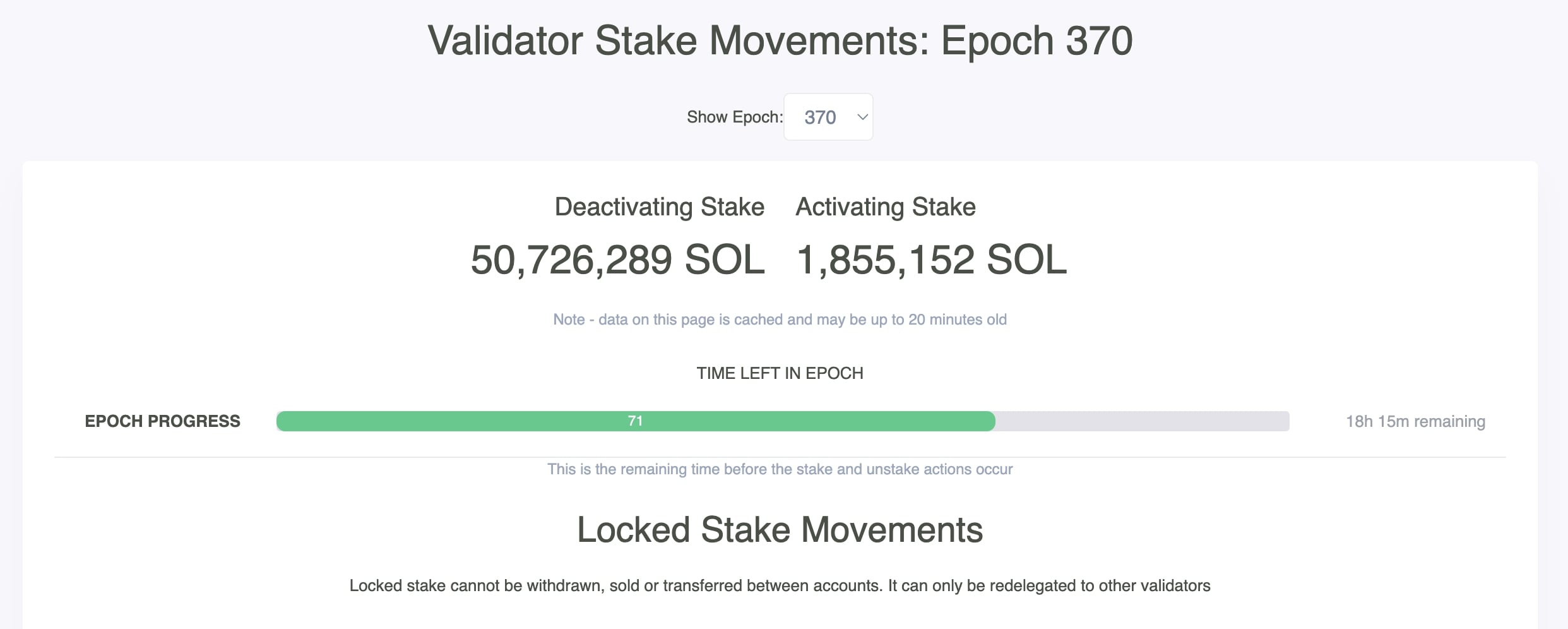
Task: Click the chevron arrow in epoch selector
Action: pos(862,117)
